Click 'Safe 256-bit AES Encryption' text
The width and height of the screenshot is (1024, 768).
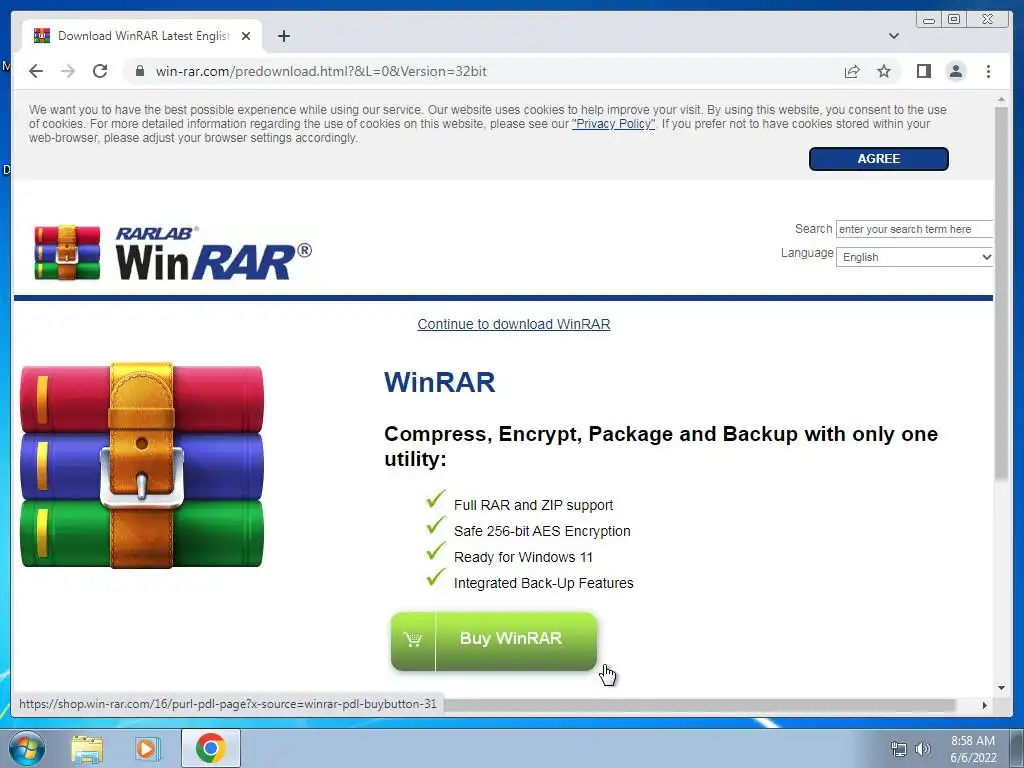point(542,531)
